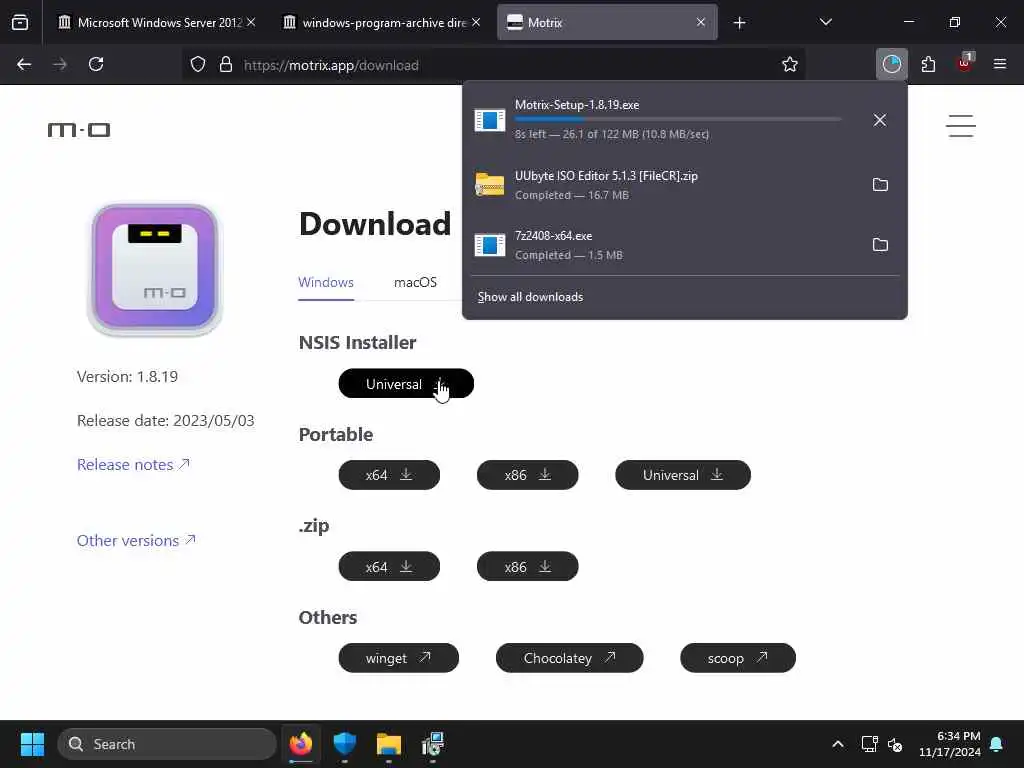This screenshot has width=1024, height=768.
Task: Close the windows-program-archive tab
Action: coord(476,22)
